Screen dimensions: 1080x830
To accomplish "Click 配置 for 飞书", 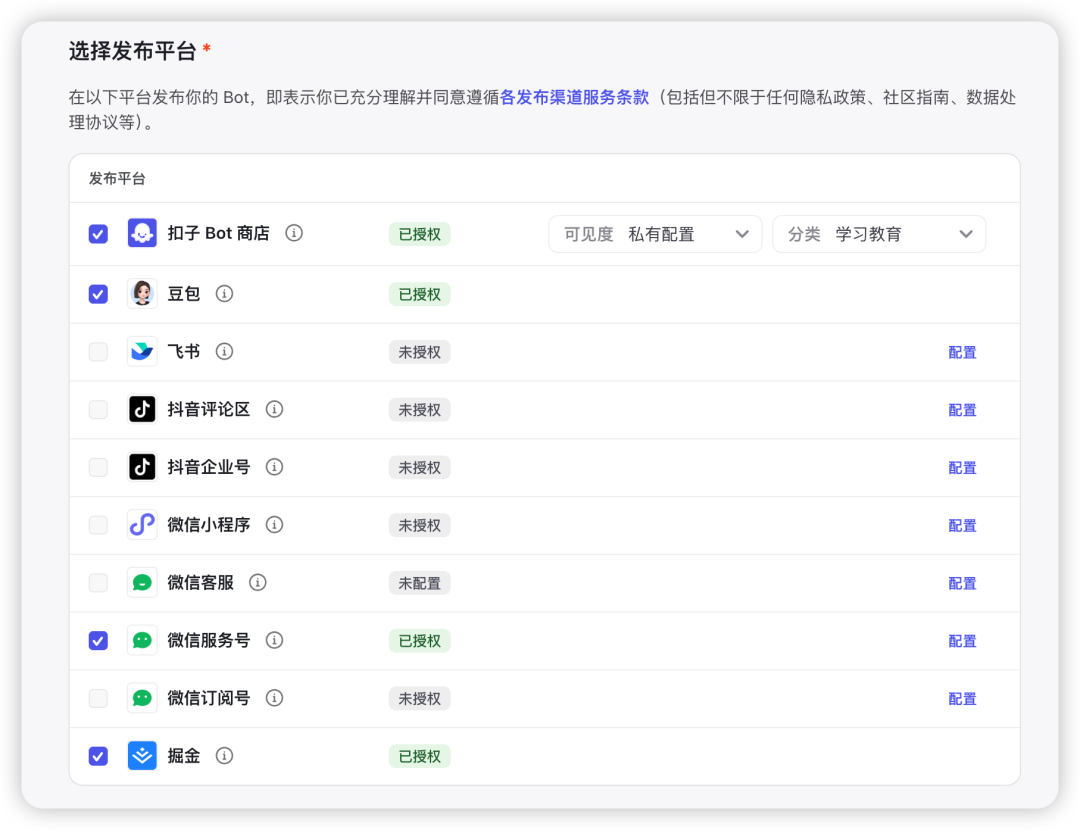I will [962, 352].
